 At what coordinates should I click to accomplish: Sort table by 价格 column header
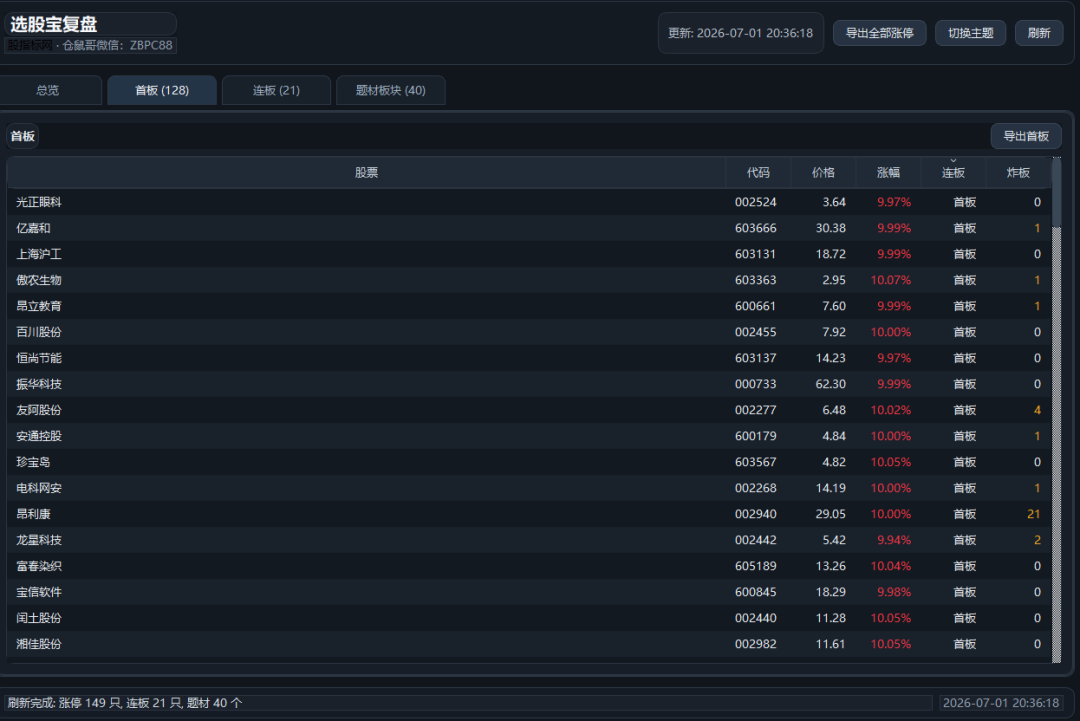pos(823,173)
